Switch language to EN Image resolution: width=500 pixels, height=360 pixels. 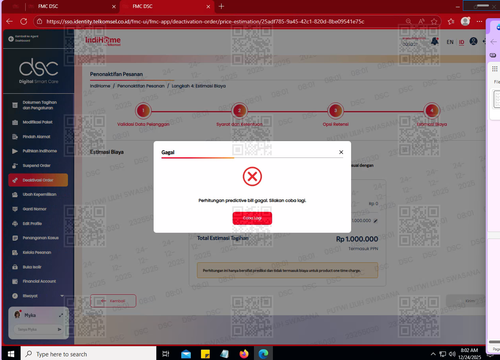pyautogui.click(x=450, y=42)
